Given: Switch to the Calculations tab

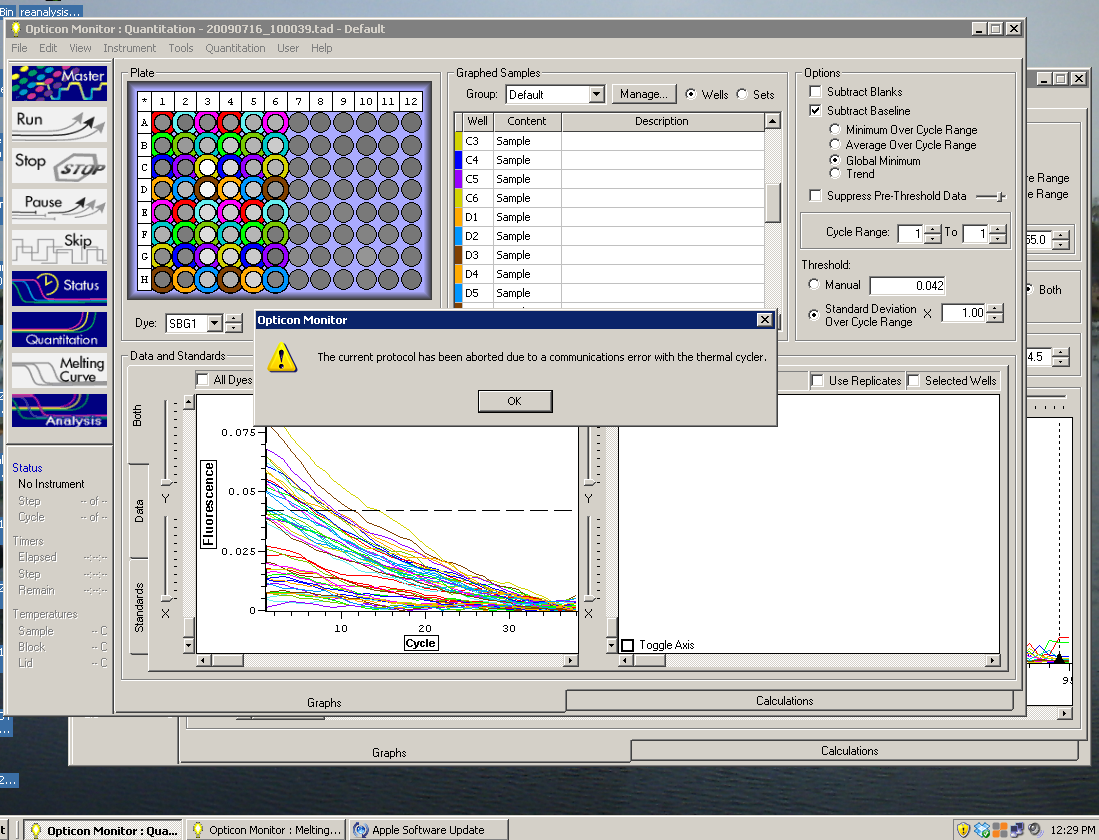Looking at the screenshot, I should pos(784,701).
